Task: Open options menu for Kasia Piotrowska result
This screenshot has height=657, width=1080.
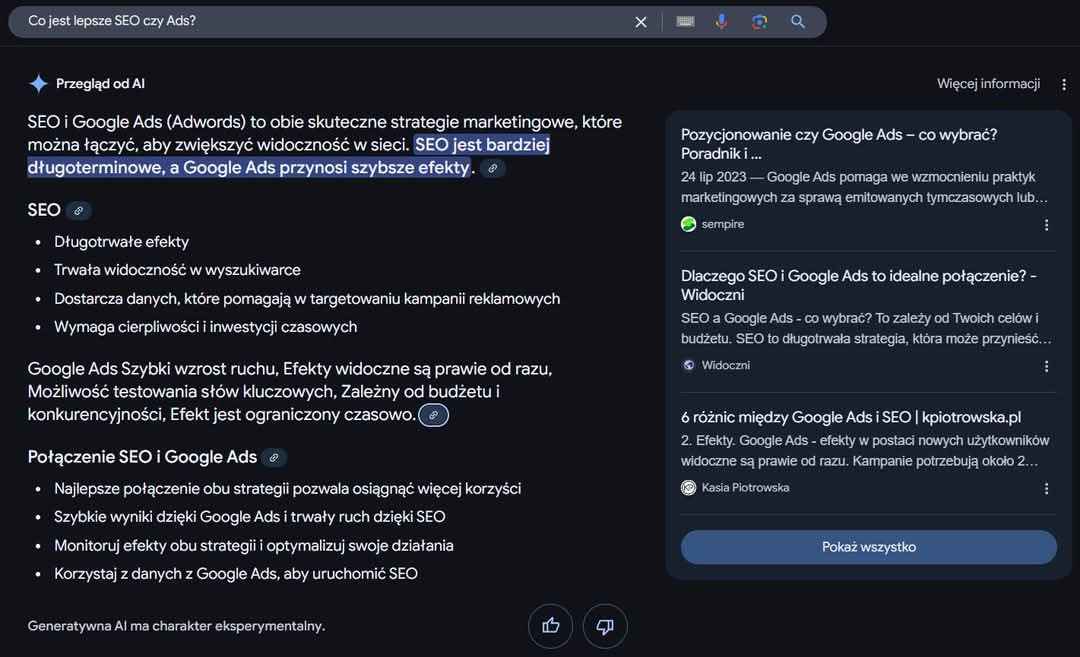Action: (x=1046, y=488)
